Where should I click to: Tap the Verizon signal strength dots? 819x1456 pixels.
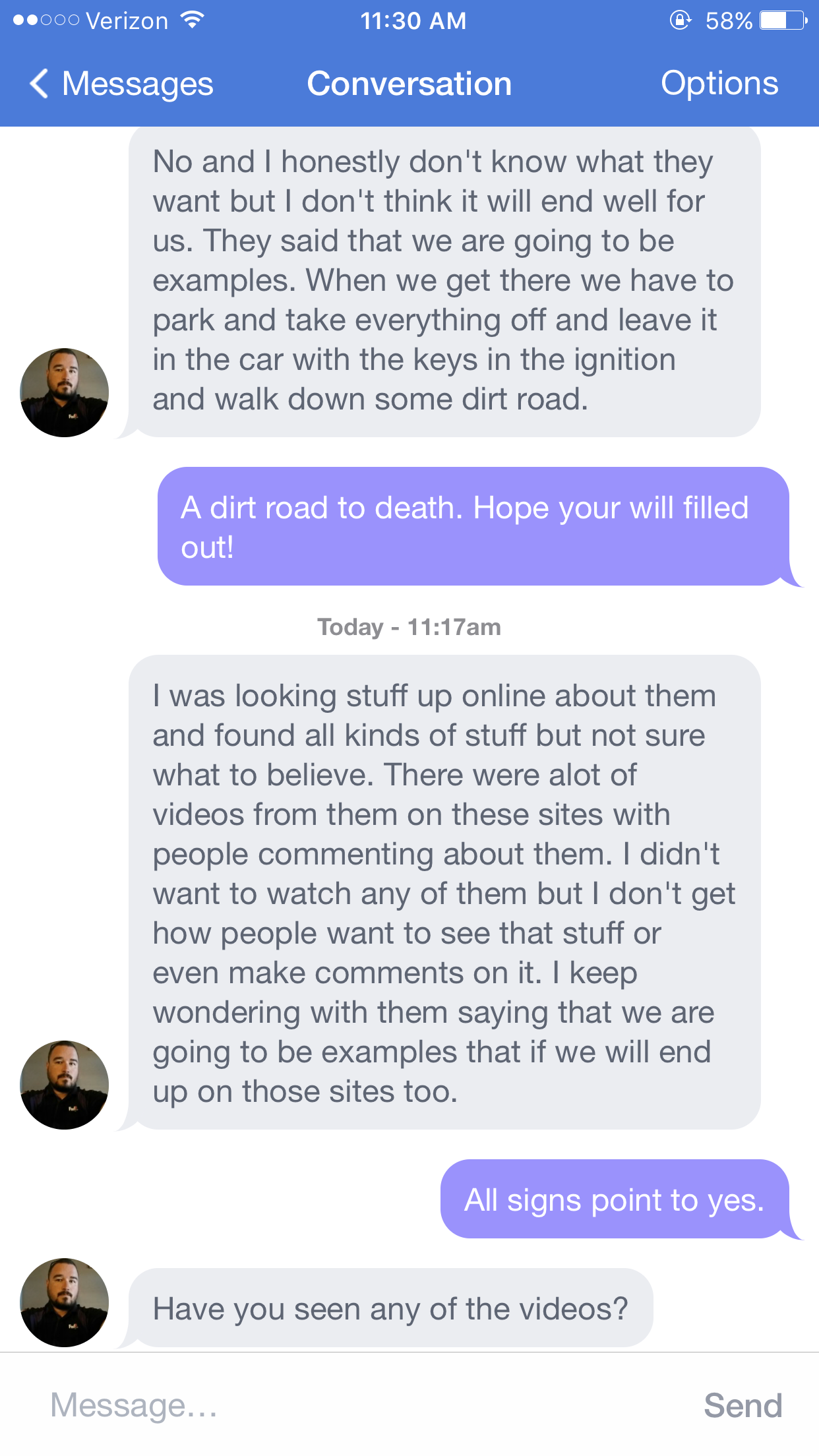pos(45,20)
